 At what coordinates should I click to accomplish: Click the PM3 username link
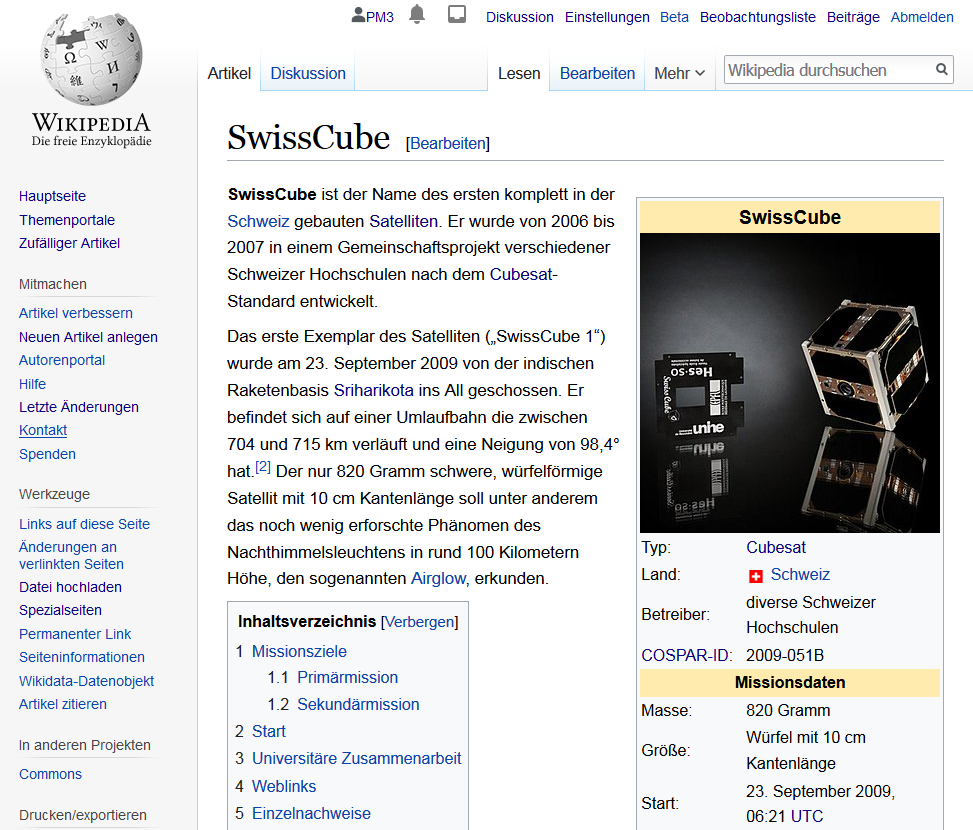[380, 17]
